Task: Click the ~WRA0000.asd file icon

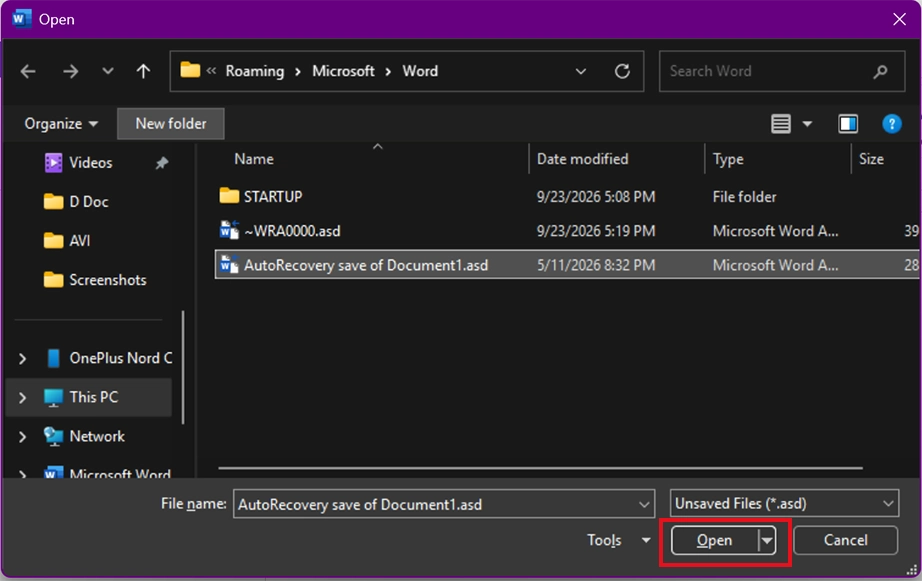Action: tap(229, 230)
